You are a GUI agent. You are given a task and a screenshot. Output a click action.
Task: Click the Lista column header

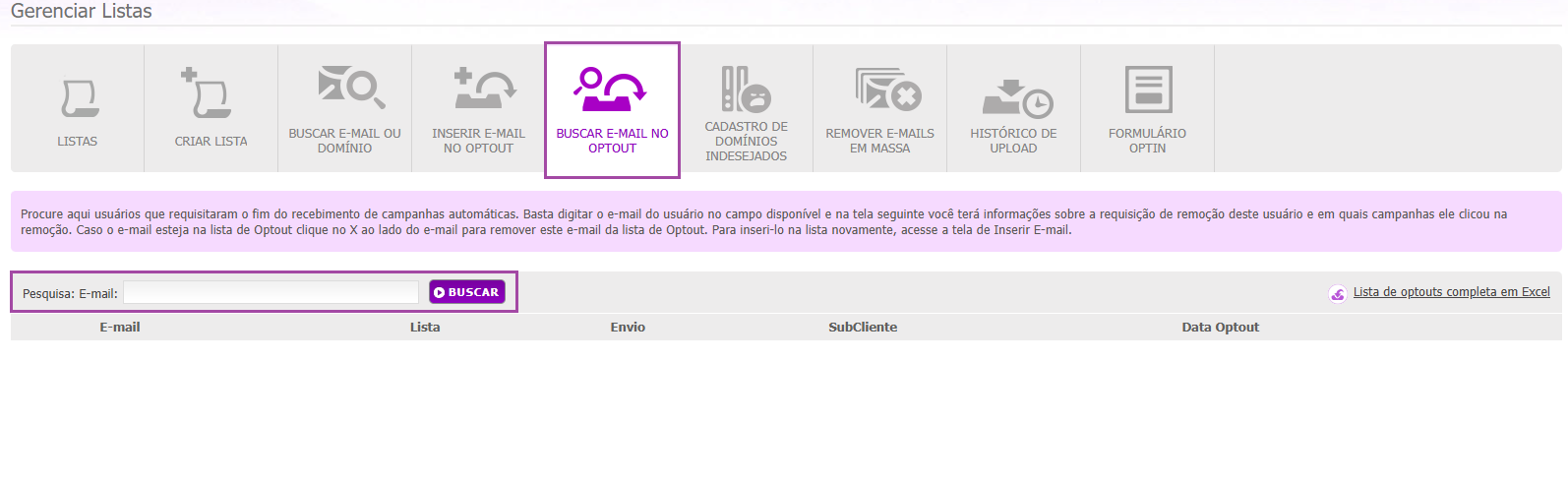tap(425, 328)
